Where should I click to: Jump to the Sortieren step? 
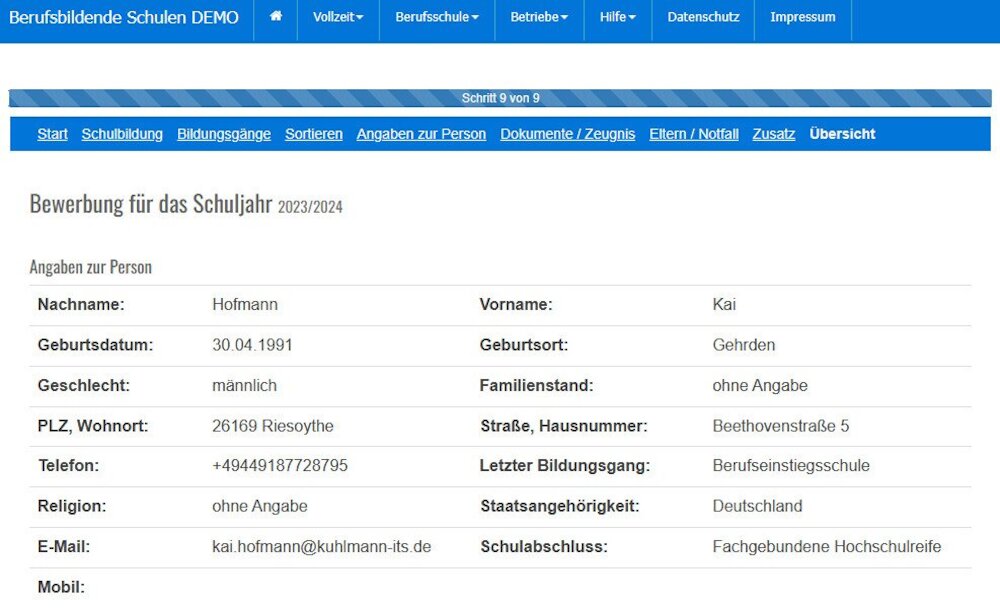pos(314,134)
